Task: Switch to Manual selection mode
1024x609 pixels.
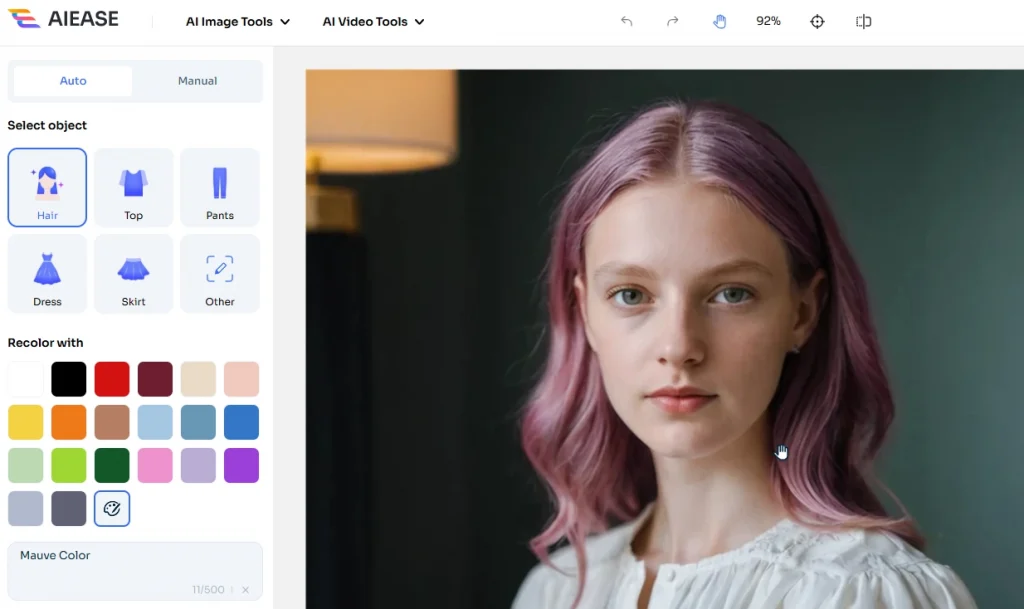Action: pos(197,81)
